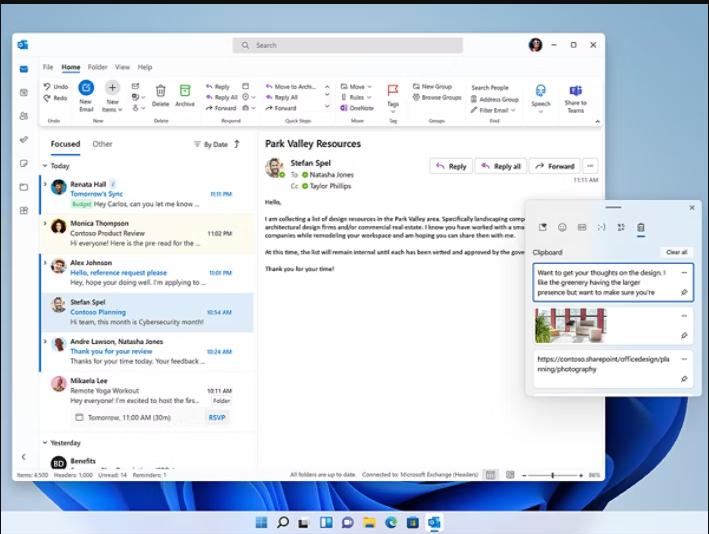Open Alex Johnson's reference request email
The width and height of the screenshot is (709, 534).
pyautogui.click(x=147, y=273)
